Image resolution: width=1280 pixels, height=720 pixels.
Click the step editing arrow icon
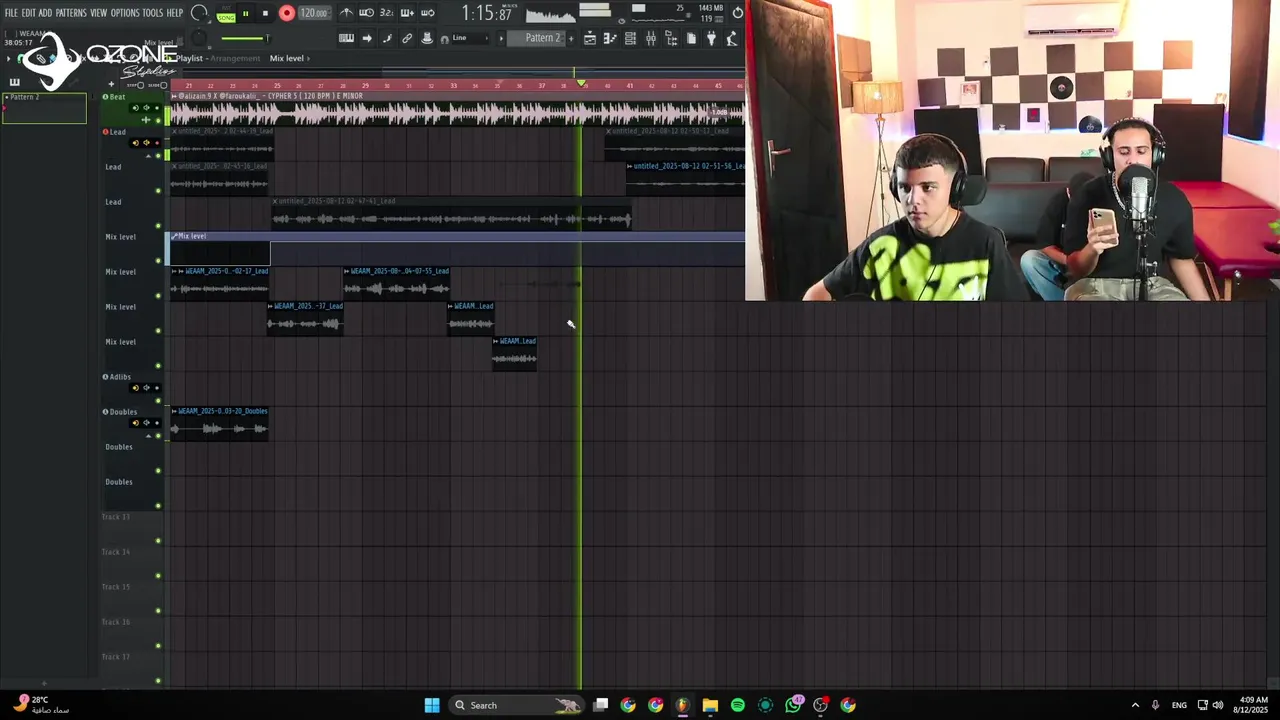(x=366, y=38)
